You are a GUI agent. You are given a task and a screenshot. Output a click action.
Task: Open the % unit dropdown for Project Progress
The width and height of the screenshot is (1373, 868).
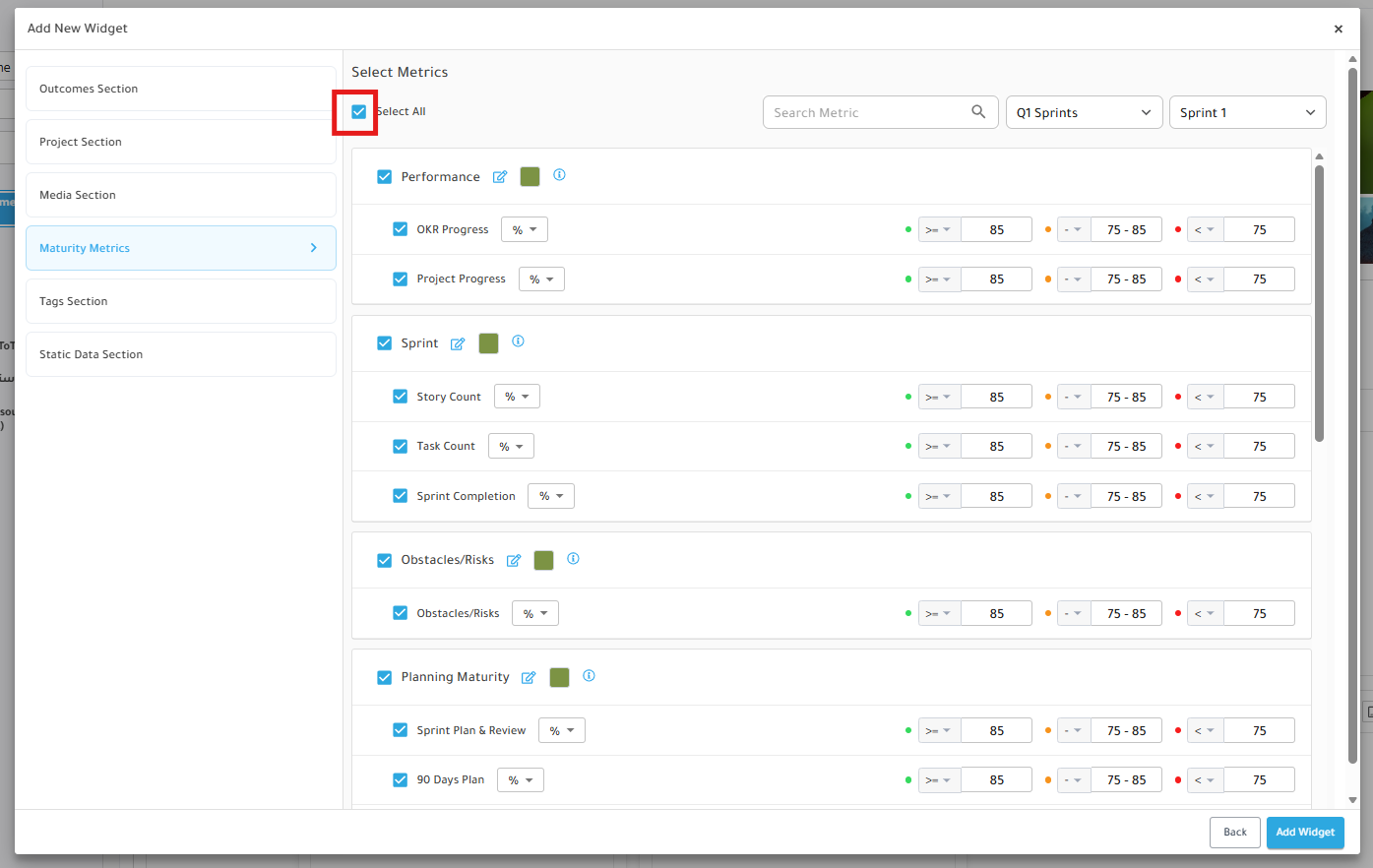click(x=541, y=279)
